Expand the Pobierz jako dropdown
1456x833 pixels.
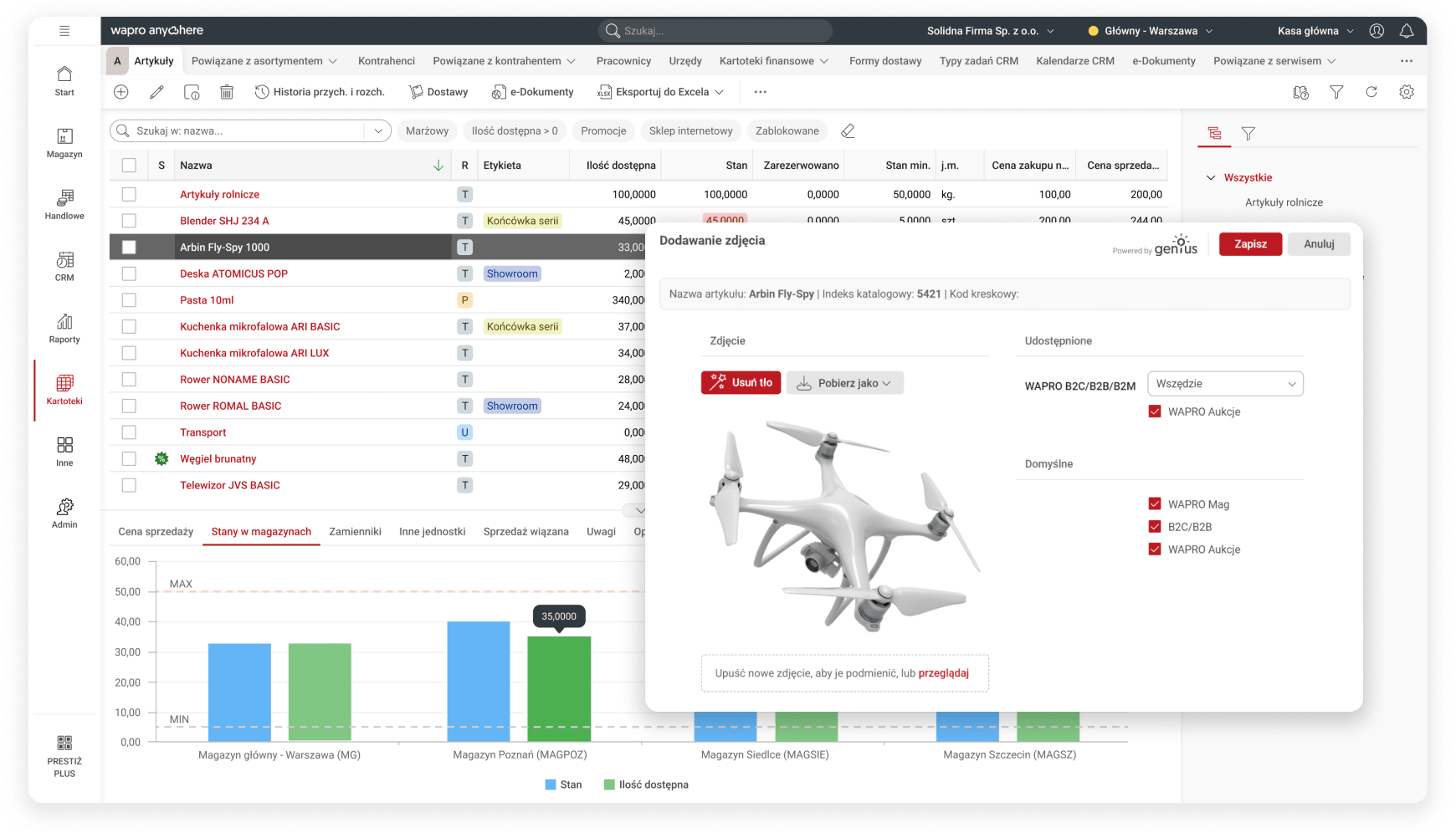[845, 383]
